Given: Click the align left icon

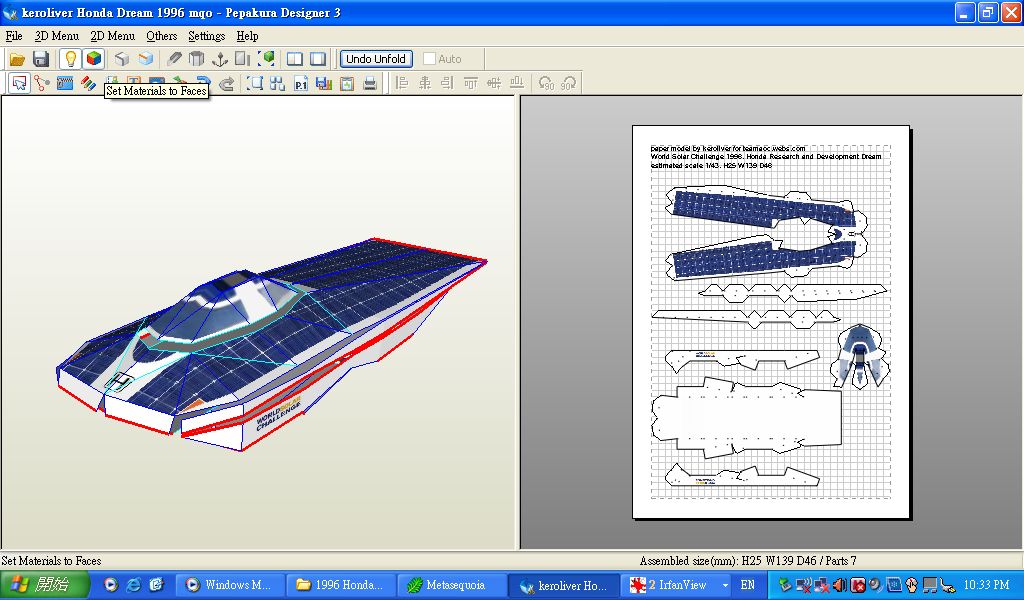Looking at the screenshot, I should [x=402, y=83].
